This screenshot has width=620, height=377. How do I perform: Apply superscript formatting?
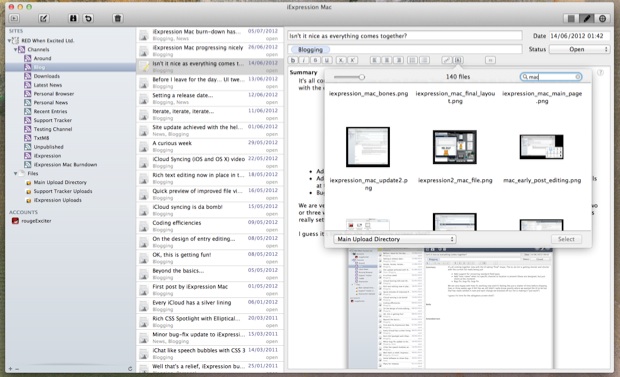352,60
